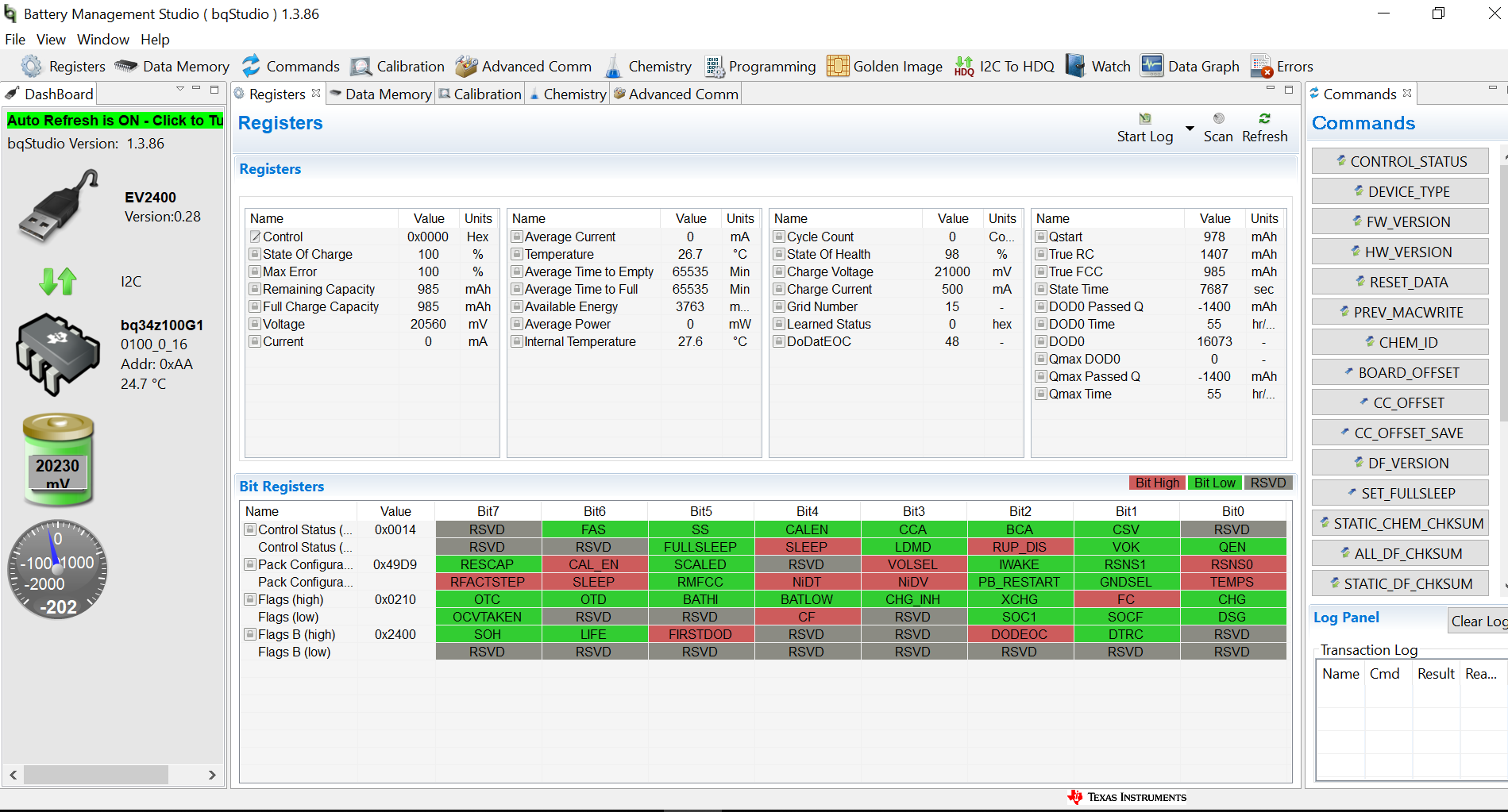
Task: Open the Commands toolbar icon
Action: (x=251, y=66)
